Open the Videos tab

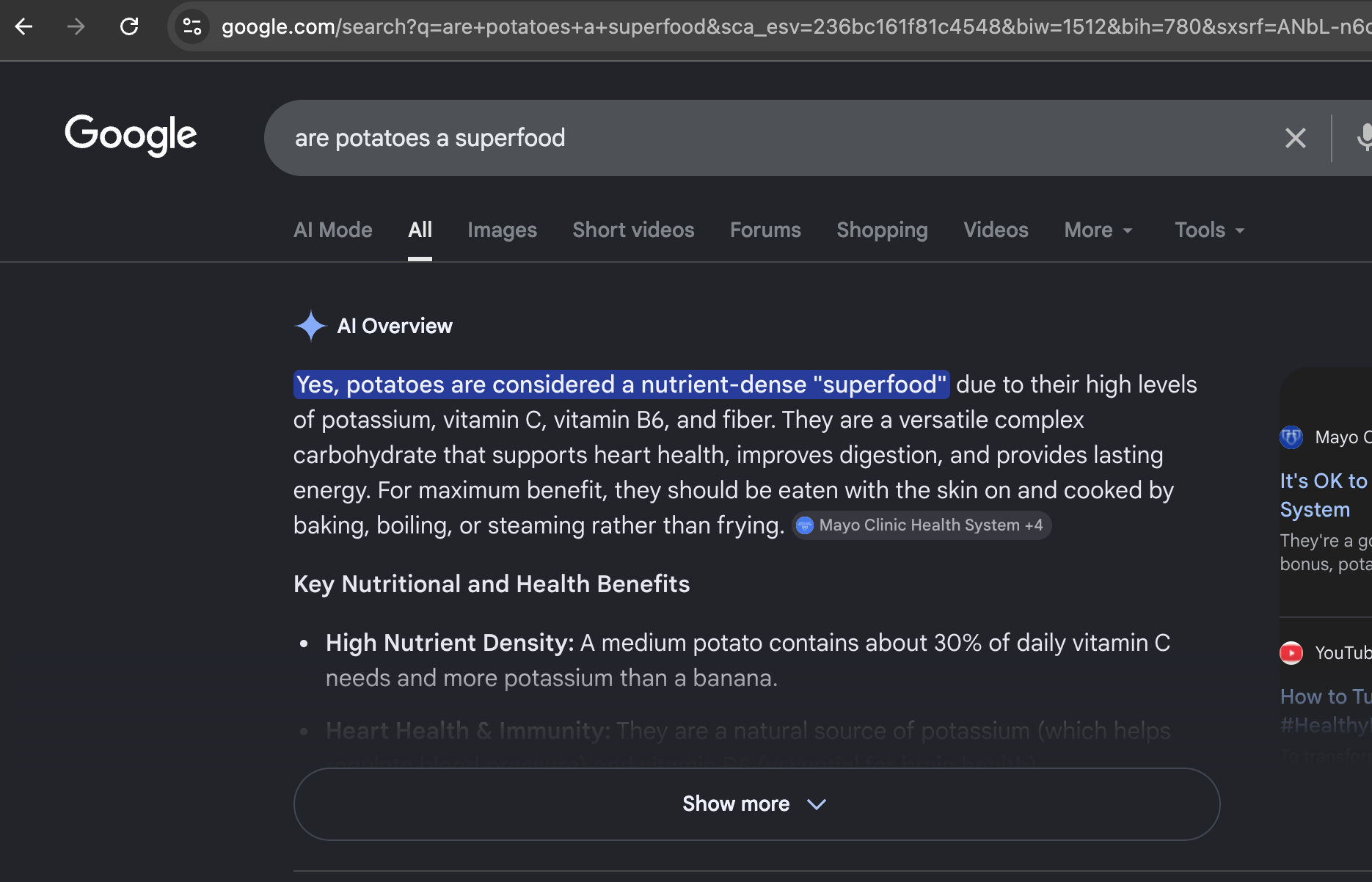click(996, 230)
